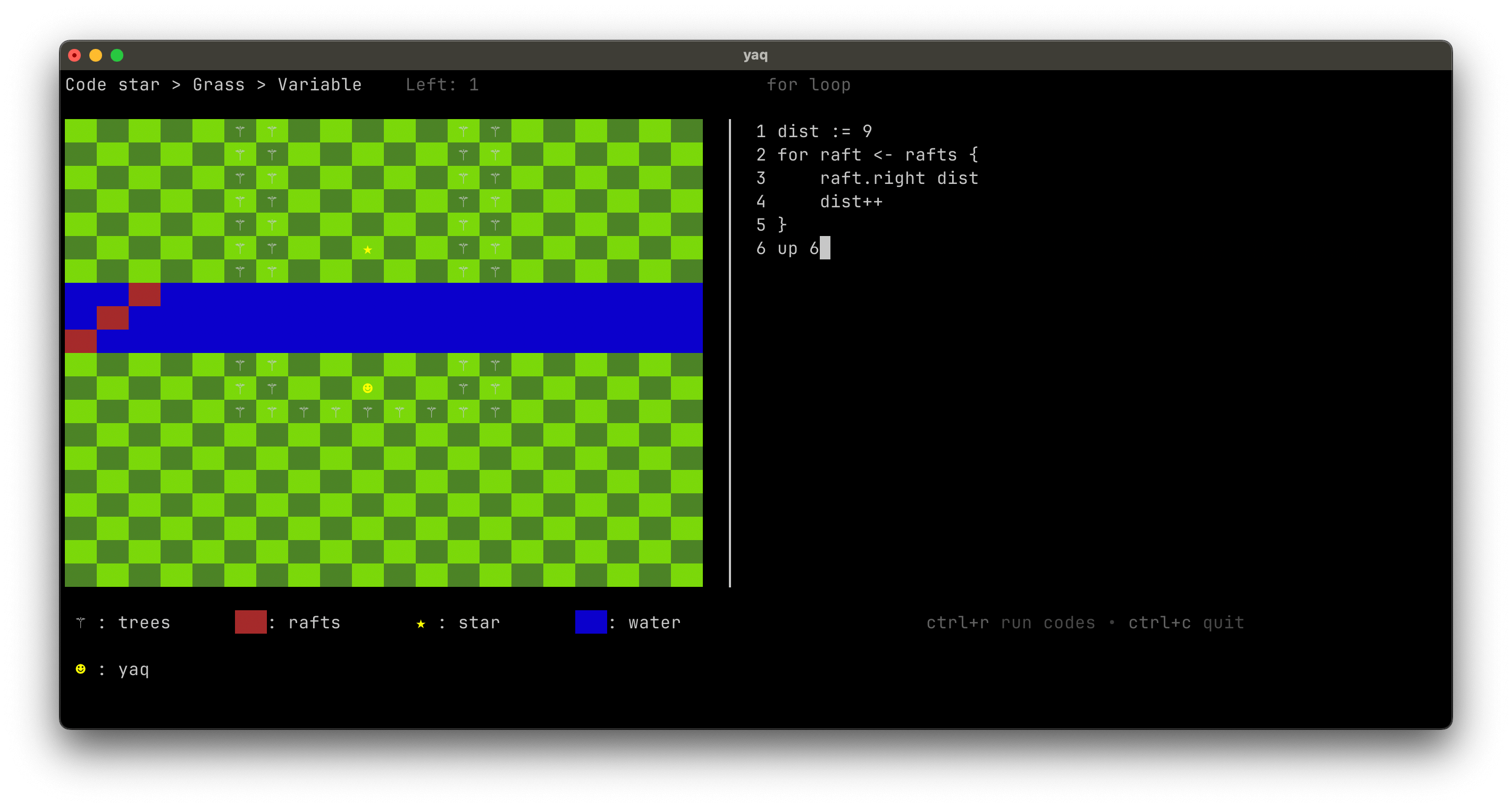The image size is (1512, 808).
Task: Click the Grass breadcrumb item
Action: 219,85
